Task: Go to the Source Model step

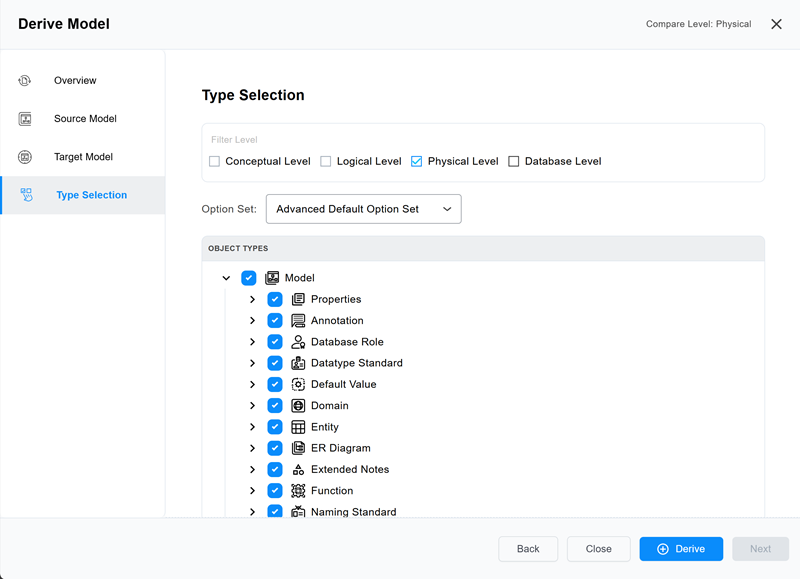Action: (x=83, y=119)
